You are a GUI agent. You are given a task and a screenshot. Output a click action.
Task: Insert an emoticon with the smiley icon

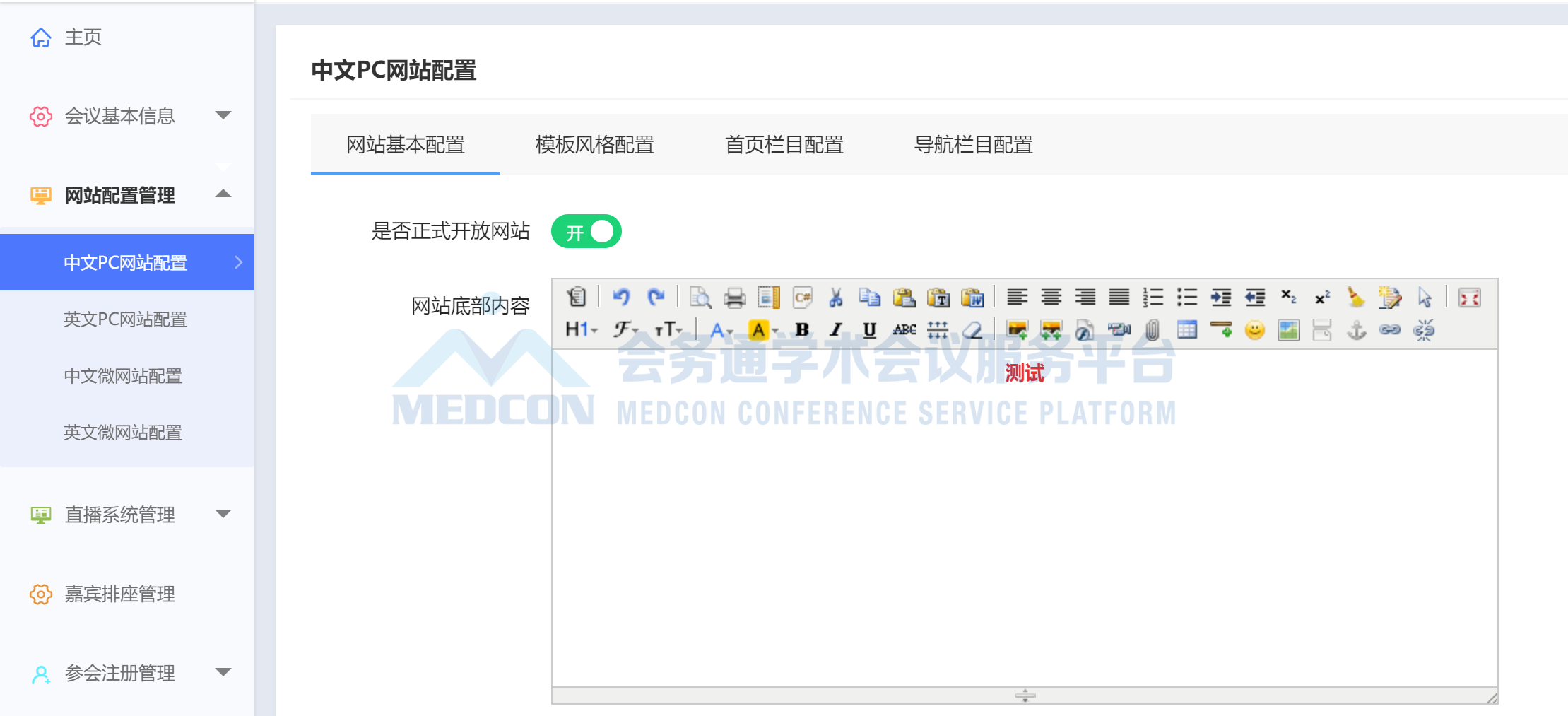1254,330
